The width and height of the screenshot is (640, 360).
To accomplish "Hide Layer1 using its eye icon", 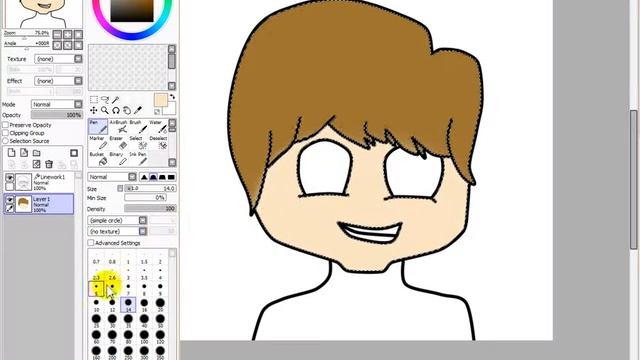I will tap(9, 200).
